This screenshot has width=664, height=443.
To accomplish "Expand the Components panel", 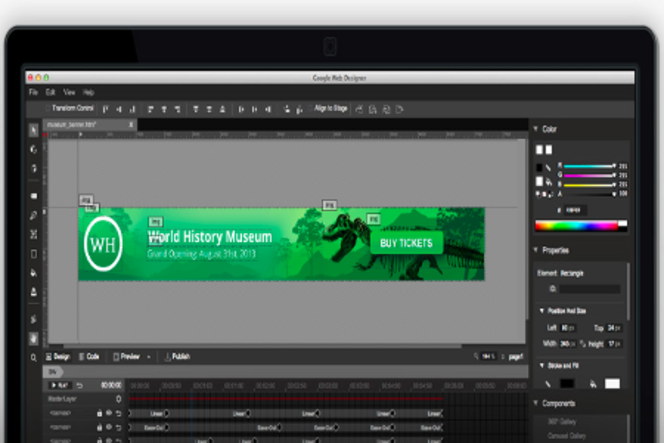I will coord(536,403).
